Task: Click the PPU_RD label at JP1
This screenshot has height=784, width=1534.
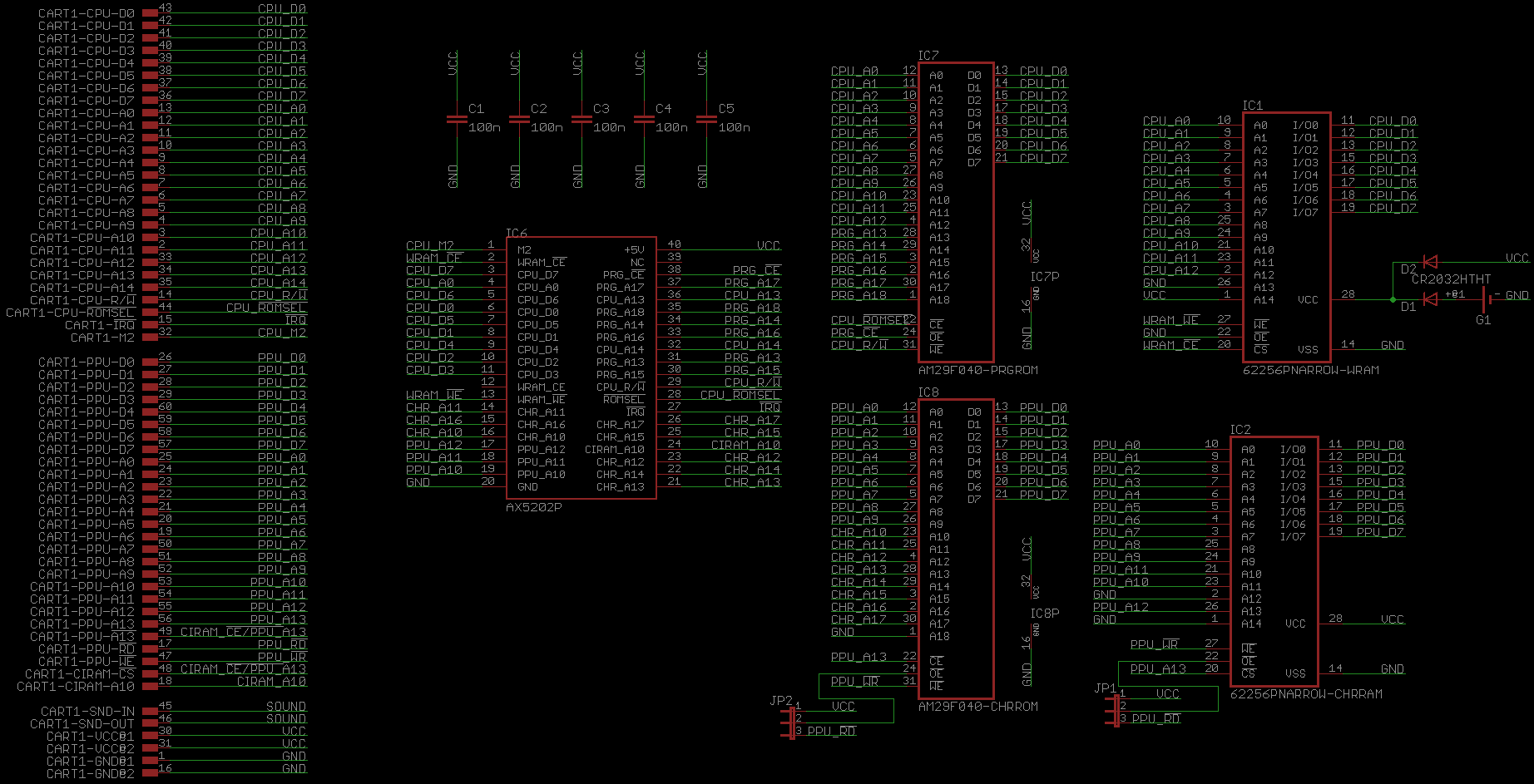Action: pos(1155,719)
